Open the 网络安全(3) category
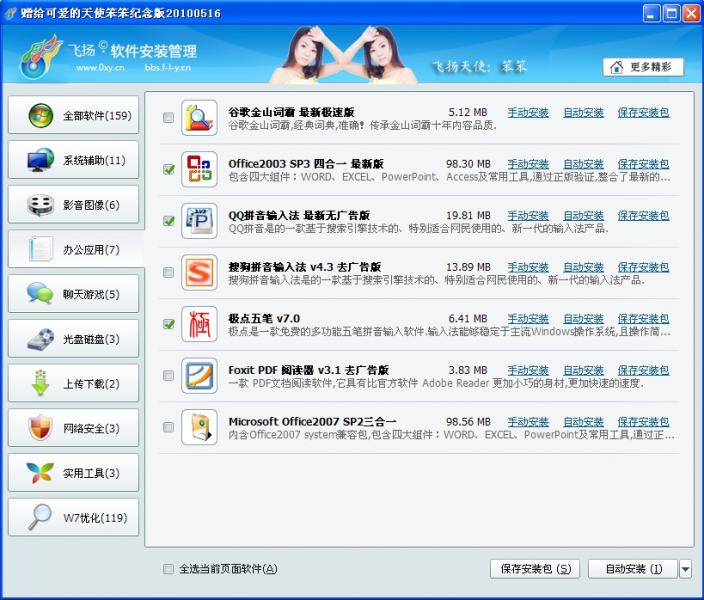 (74, 428)
